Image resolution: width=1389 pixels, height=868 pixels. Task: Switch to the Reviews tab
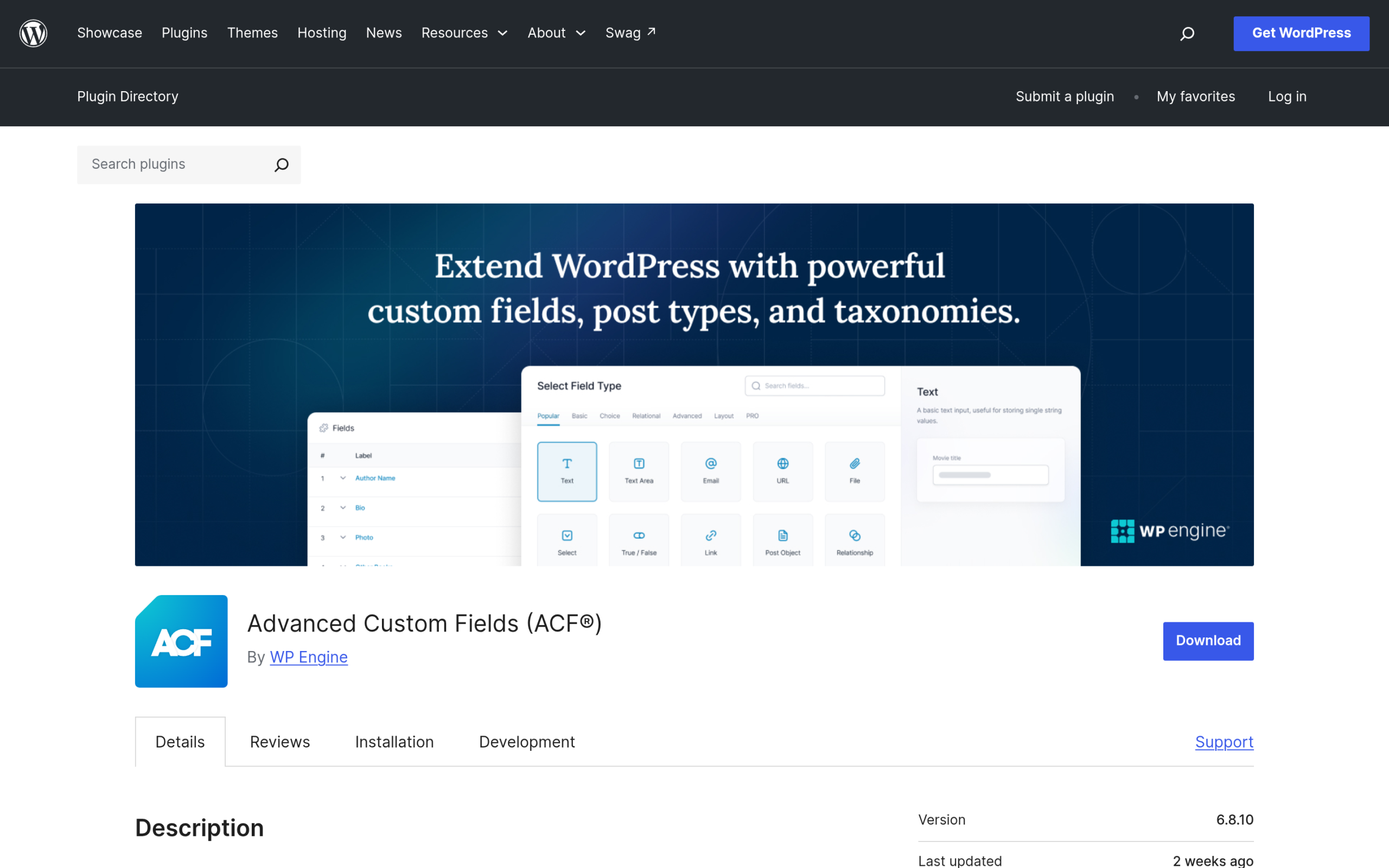(x=280, y=742)
